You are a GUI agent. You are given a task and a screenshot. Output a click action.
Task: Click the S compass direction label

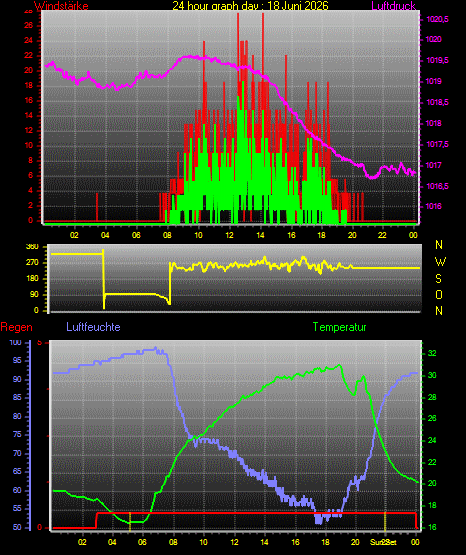(438, 279)
